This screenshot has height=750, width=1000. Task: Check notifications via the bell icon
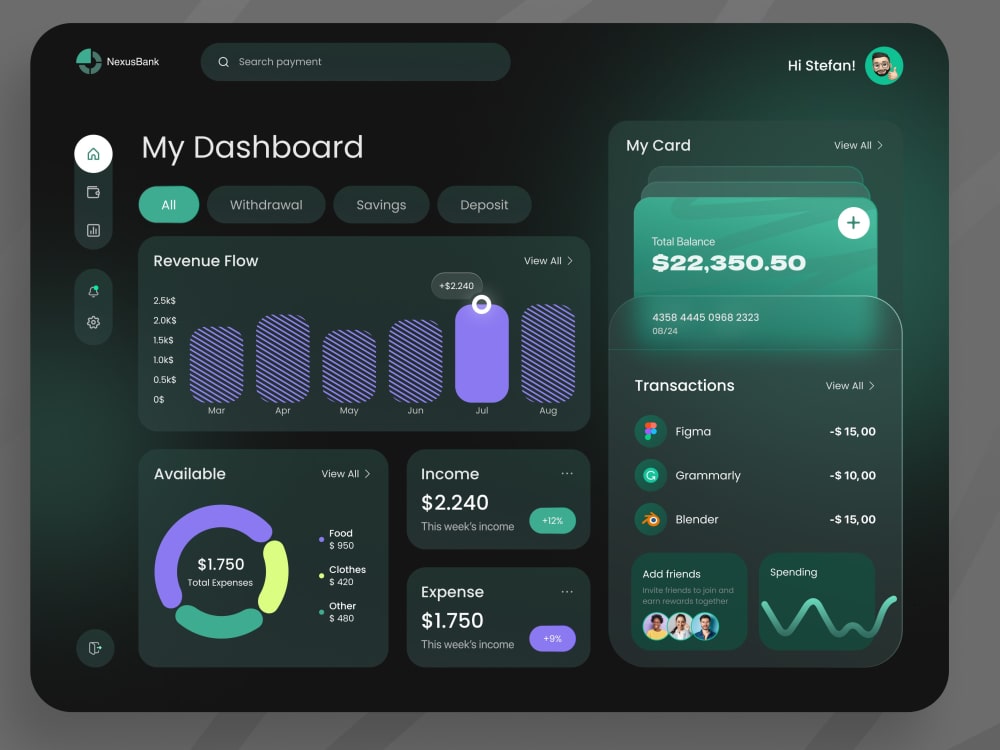[x=93, y=291]
